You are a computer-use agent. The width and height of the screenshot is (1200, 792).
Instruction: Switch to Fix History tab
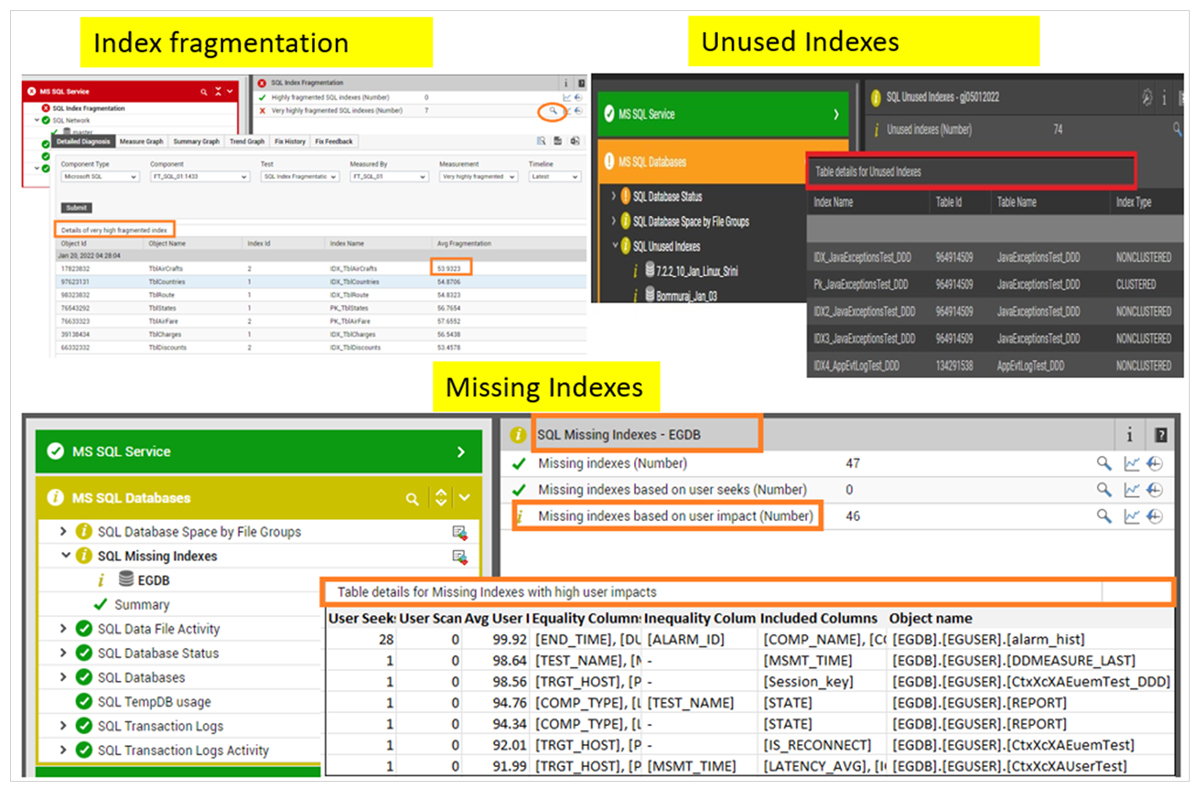(290, 142)
